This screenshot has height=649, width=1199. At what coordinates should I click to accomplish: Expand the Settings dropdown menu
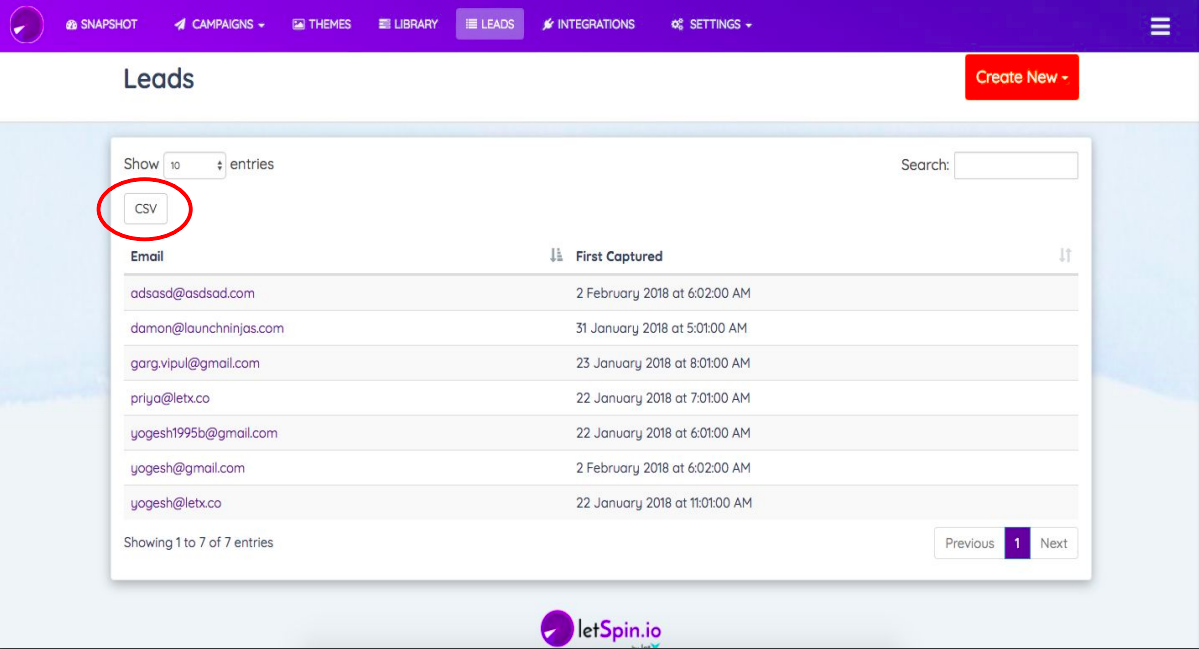tap(711, 24)
